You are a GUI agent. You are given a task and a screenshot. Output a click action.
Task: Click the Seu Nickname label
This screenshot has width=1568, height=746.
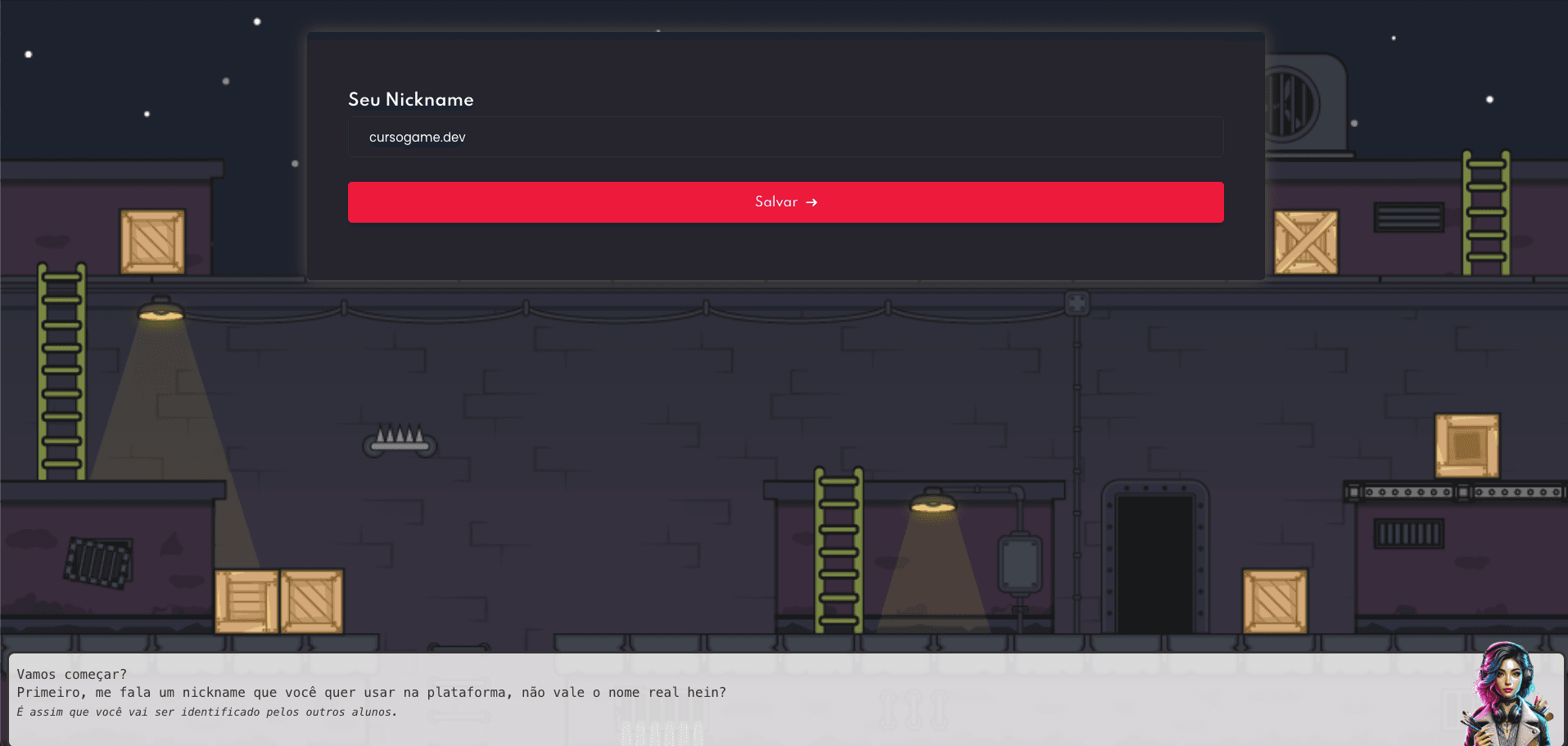point(411,99)
